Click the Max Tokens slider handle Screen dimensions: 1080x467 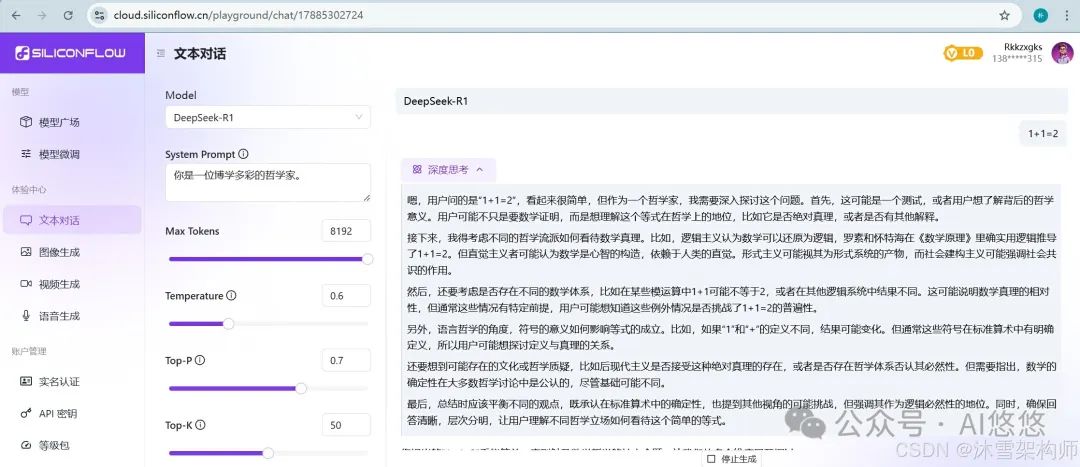[368, 259]
